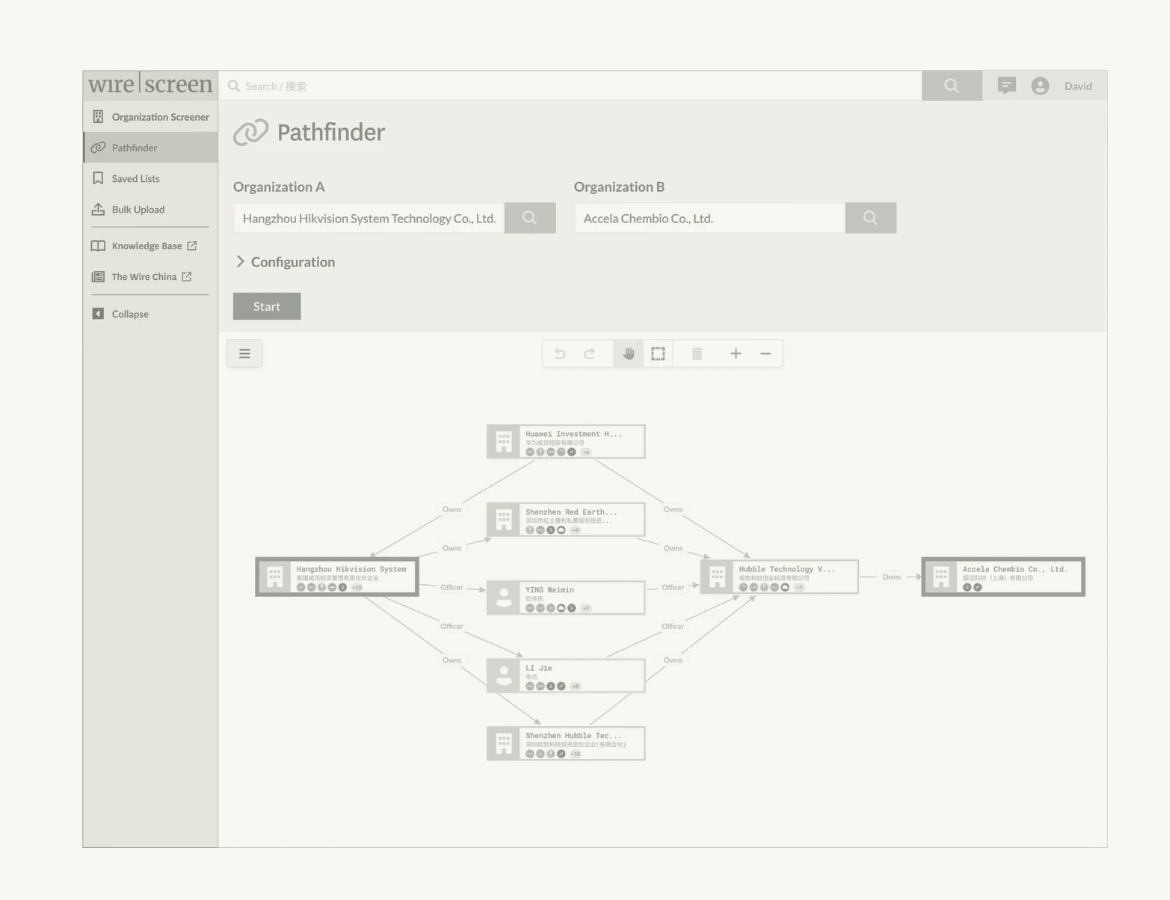Image resolution: width=1170 pixels, height=900 pixels.
Task: Click the Start button
Action: click(x=266, y=307)
